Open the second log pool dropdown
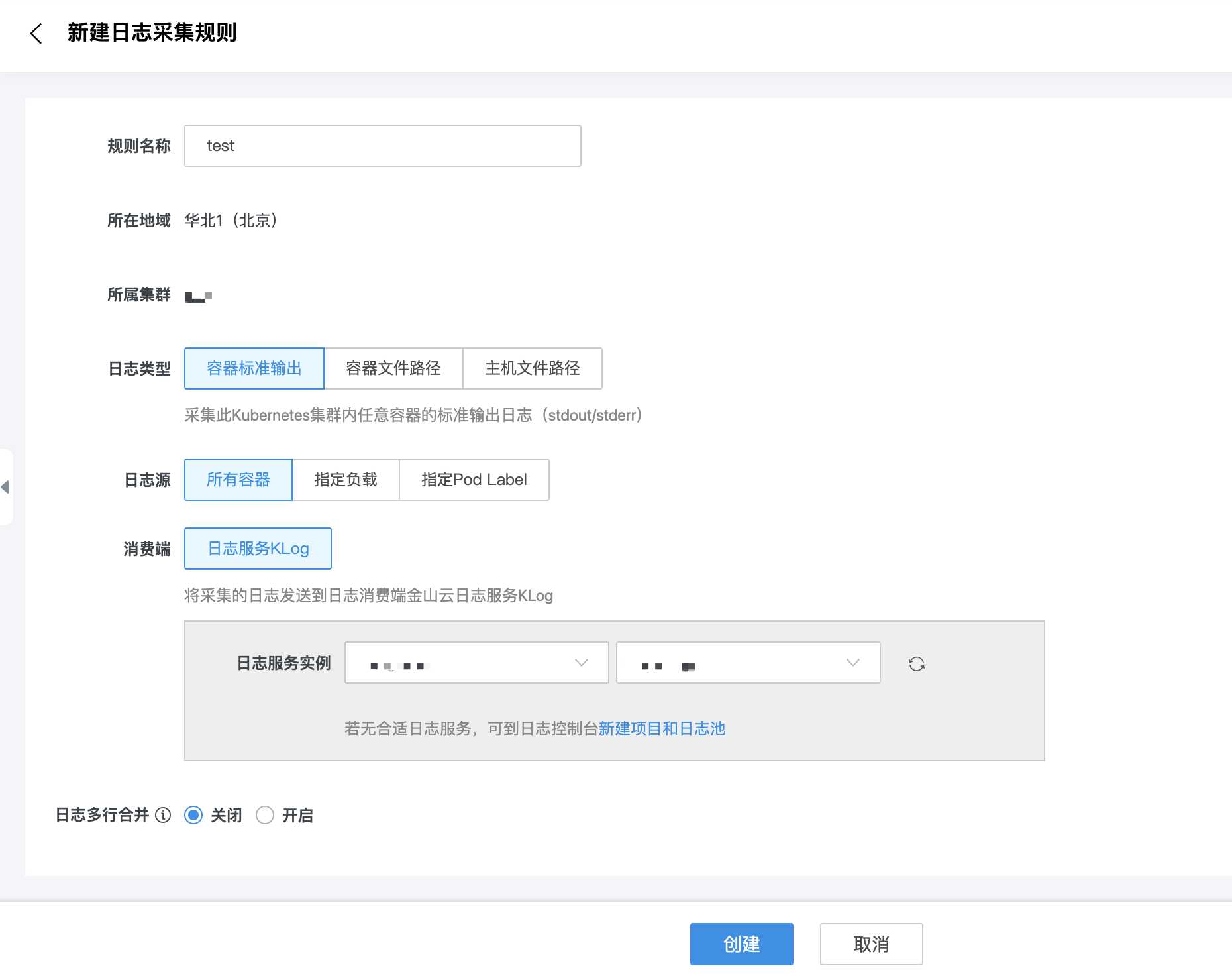 [x=748, y=663]
